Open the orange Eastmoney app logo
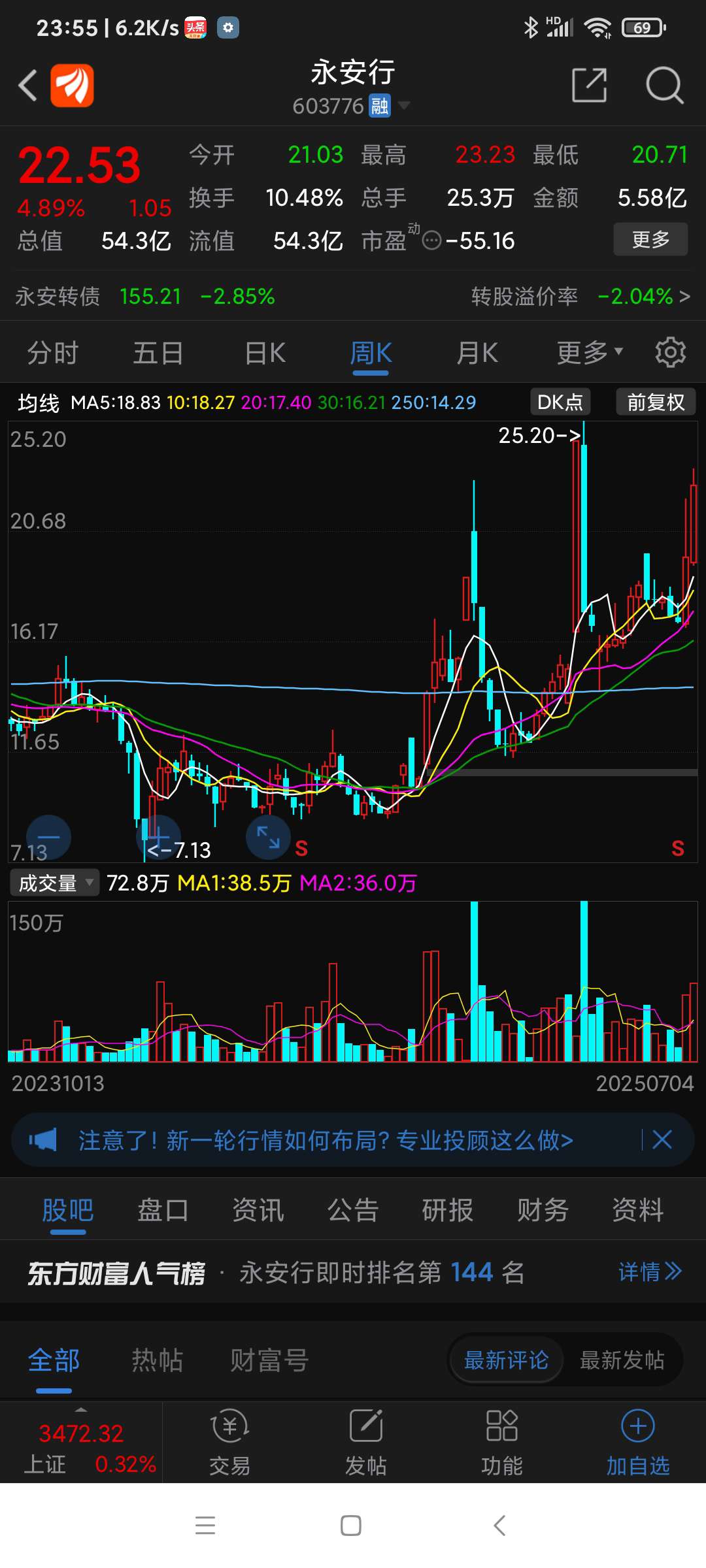The height and width of the screenshot is (1568, 706). (73, 85)
